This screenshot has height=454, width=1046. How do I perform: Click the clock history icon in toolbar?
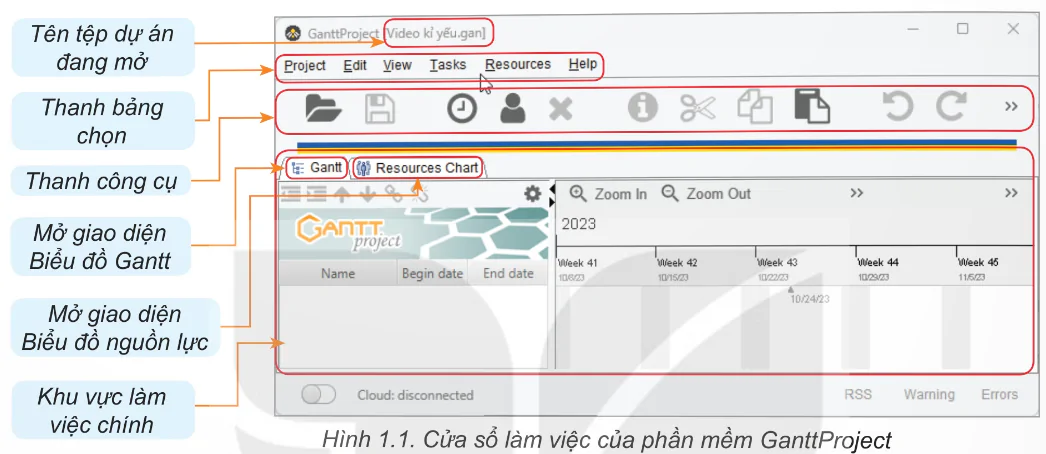[x=461, y=108]
